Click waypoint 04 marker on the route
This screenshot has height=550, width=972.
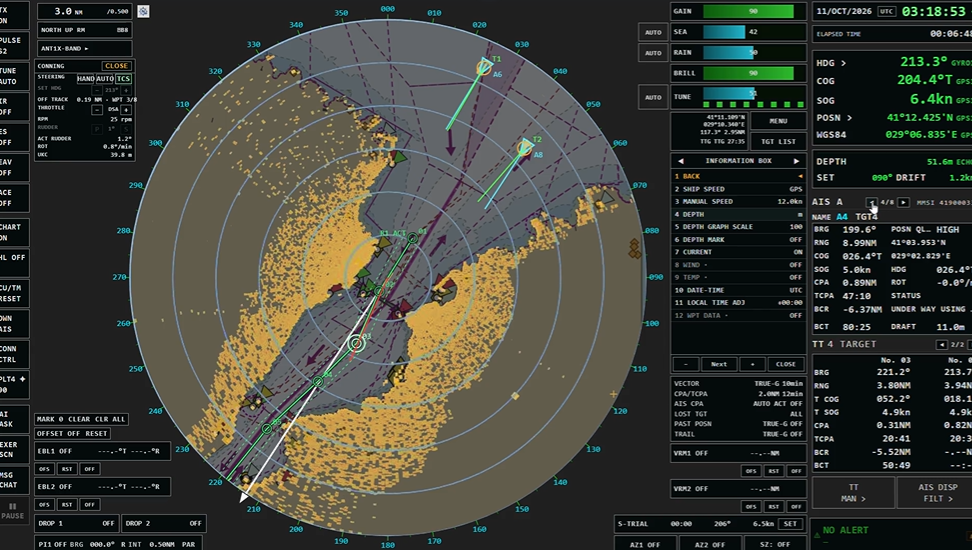point(318,382)
